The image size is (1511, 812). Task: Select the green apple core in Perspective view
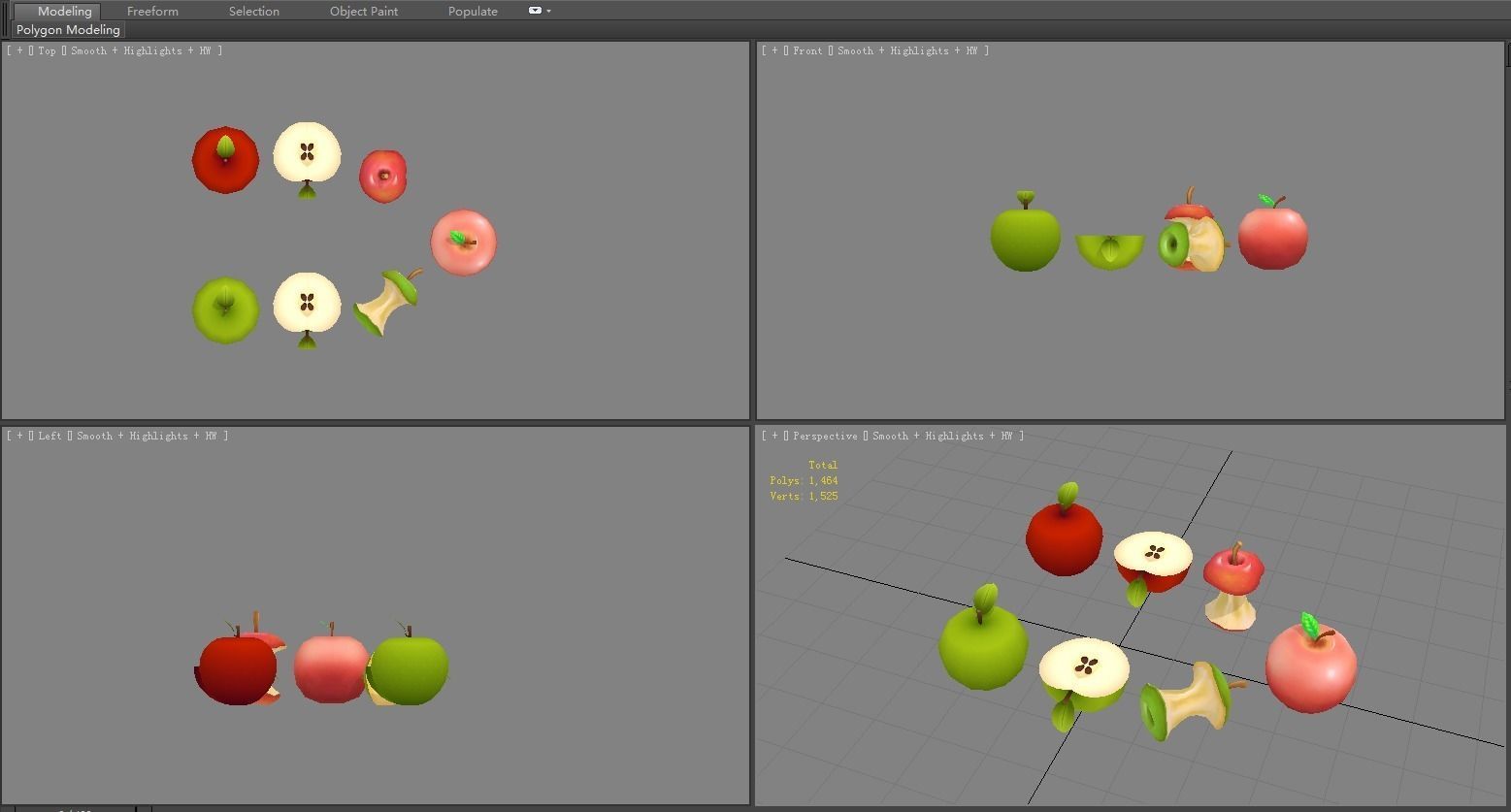[x=1186, y=700]
